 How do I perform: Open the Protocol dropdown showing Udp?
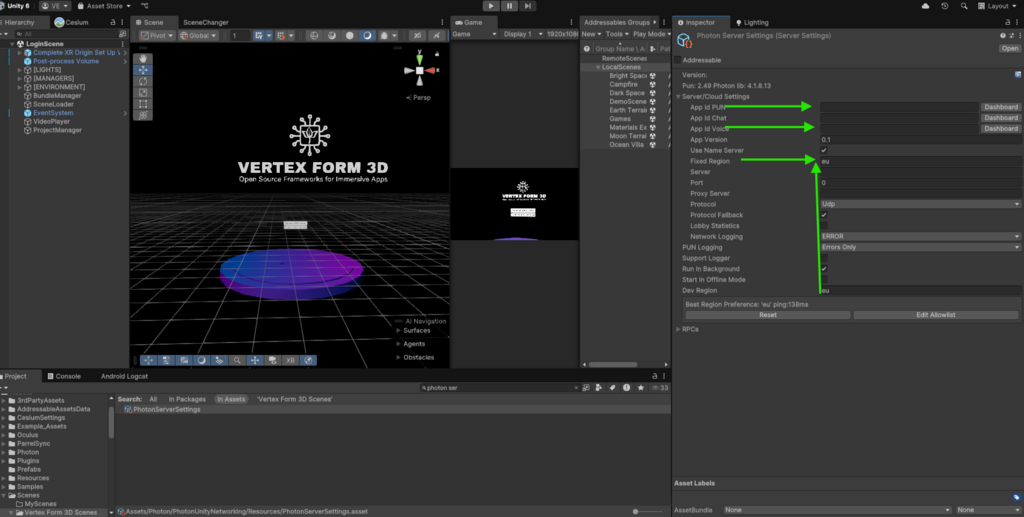click(920, 204)
